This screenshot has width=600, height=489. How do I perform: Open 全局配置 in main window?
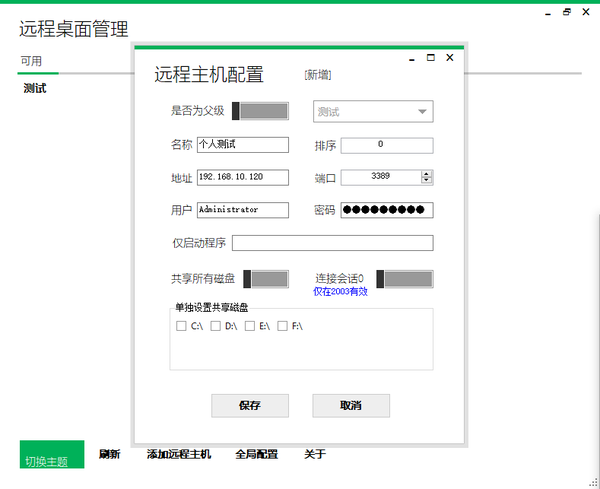(256, 454)
